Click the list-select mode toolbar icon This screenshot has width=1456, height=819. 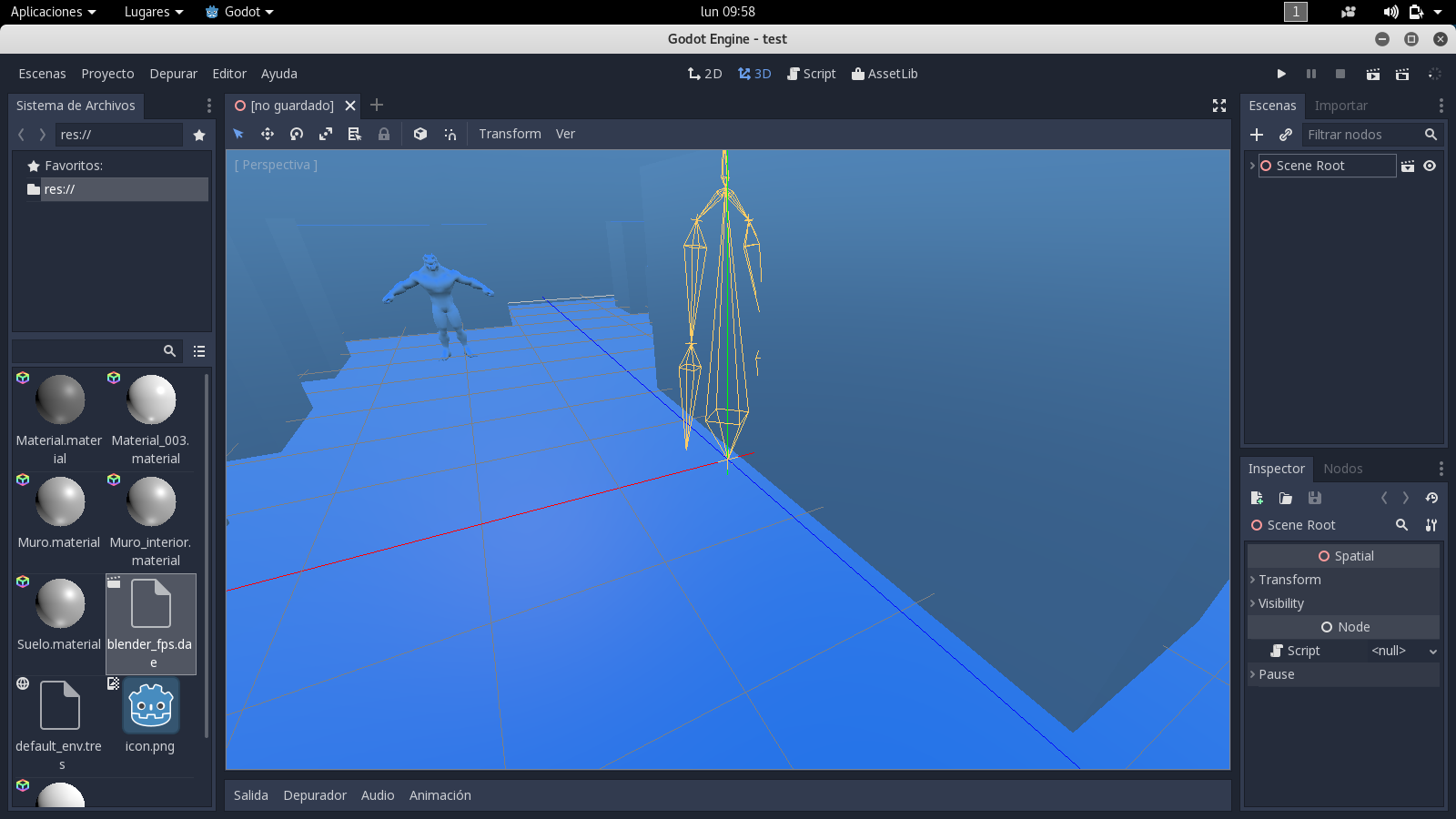(355, 134)
